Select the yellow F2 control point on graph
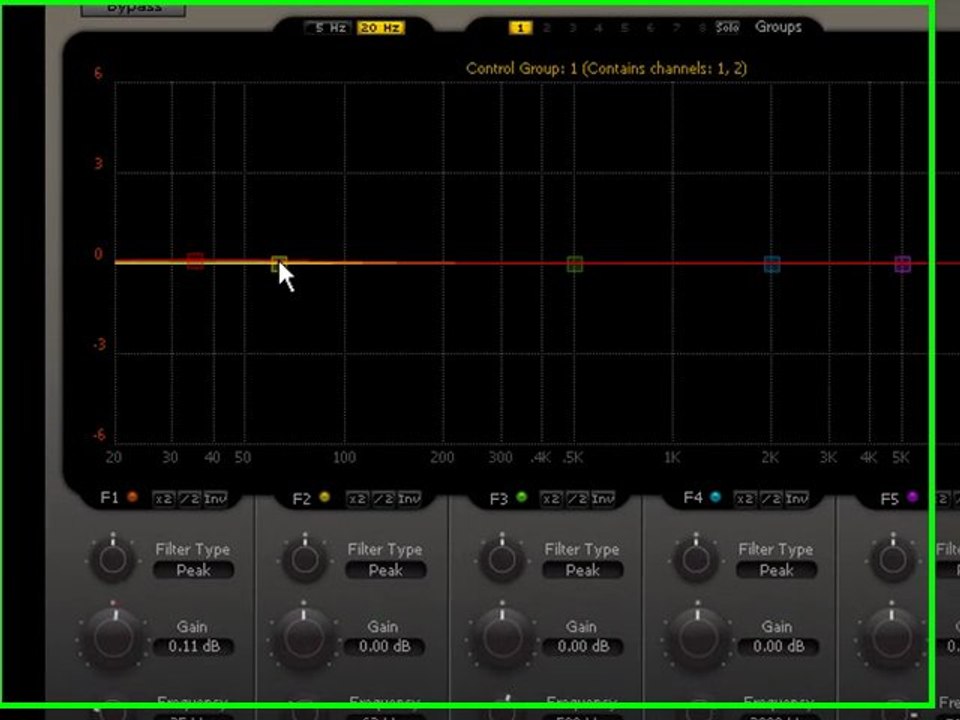 click(x=279, y=264)
